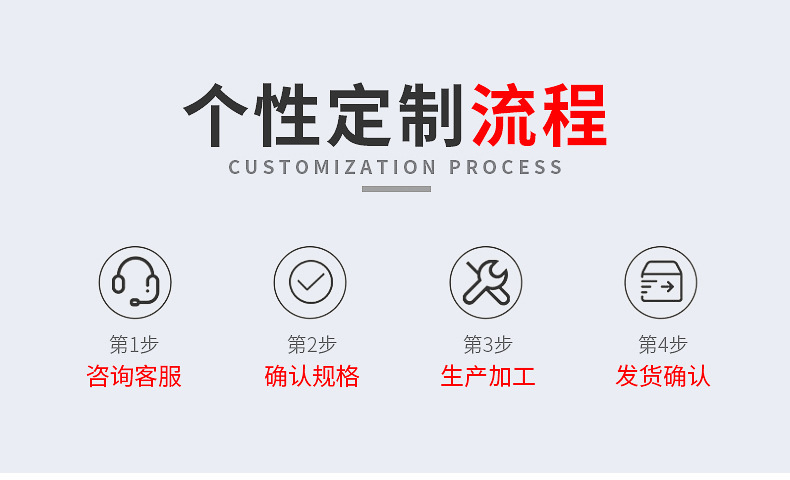Click the headset customer service icon
The image size is (790, 480).
click(x=135, y=282)
